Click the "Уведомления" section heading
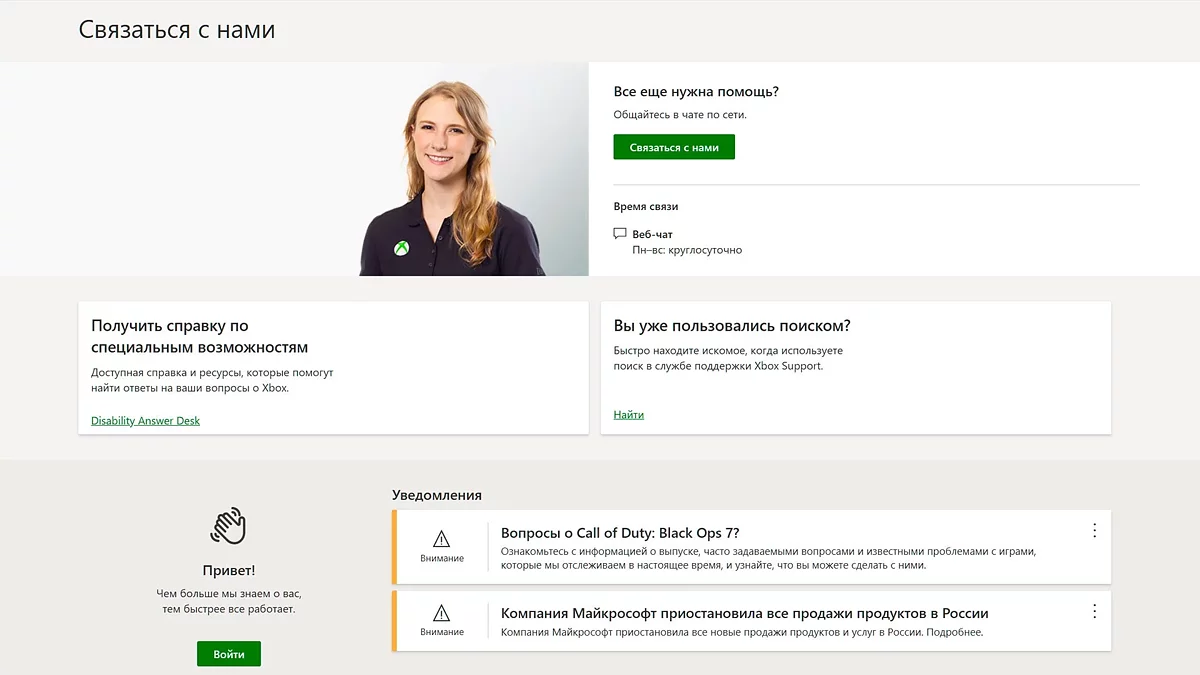1200x675 pixels. click(x=436, y=495)
